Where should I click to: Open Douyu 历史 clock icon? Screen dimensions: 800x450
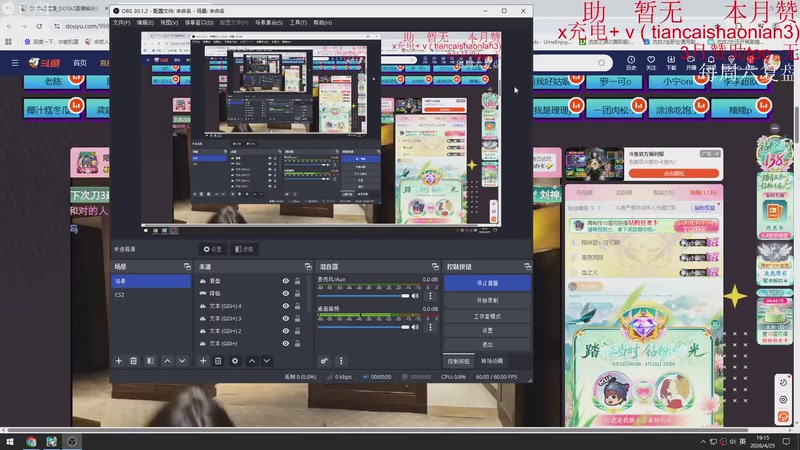tap(631, 63)
